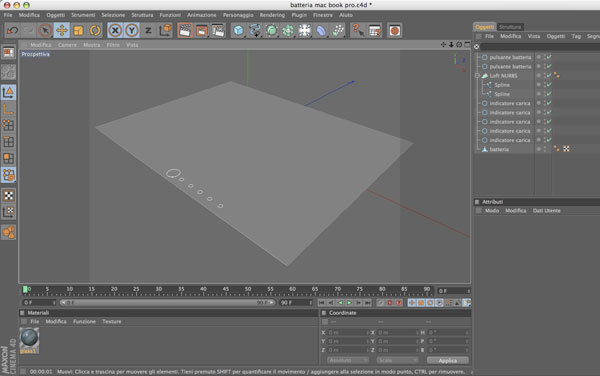Toggle visibility dot of batteria object
This screenshot has width=600, height=376.
pos(539,149)
